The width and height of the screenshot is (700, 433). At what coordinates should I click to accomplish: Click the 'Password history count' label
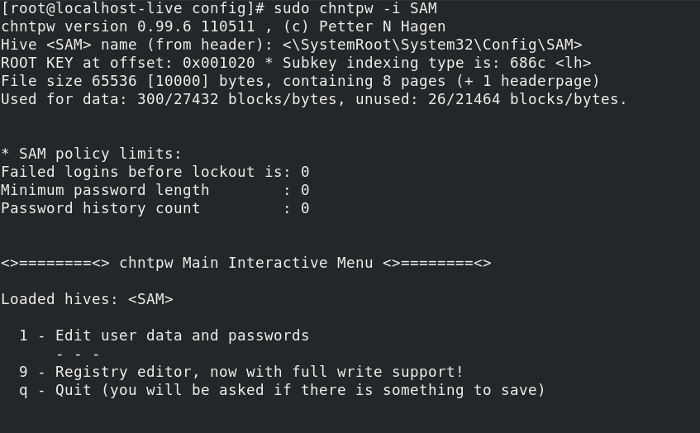pyautogui.click(x=100, y=208)
